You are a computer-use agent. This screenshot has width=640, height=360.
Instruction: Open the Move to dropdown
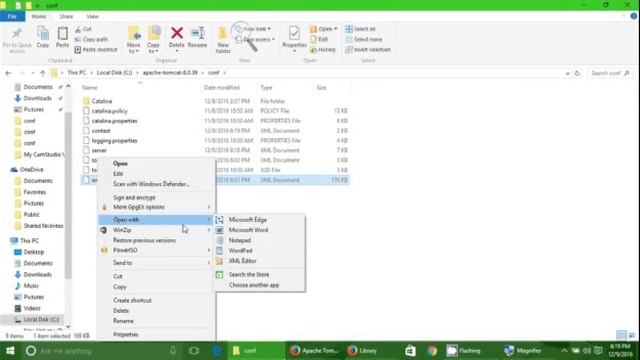(133, 40)
